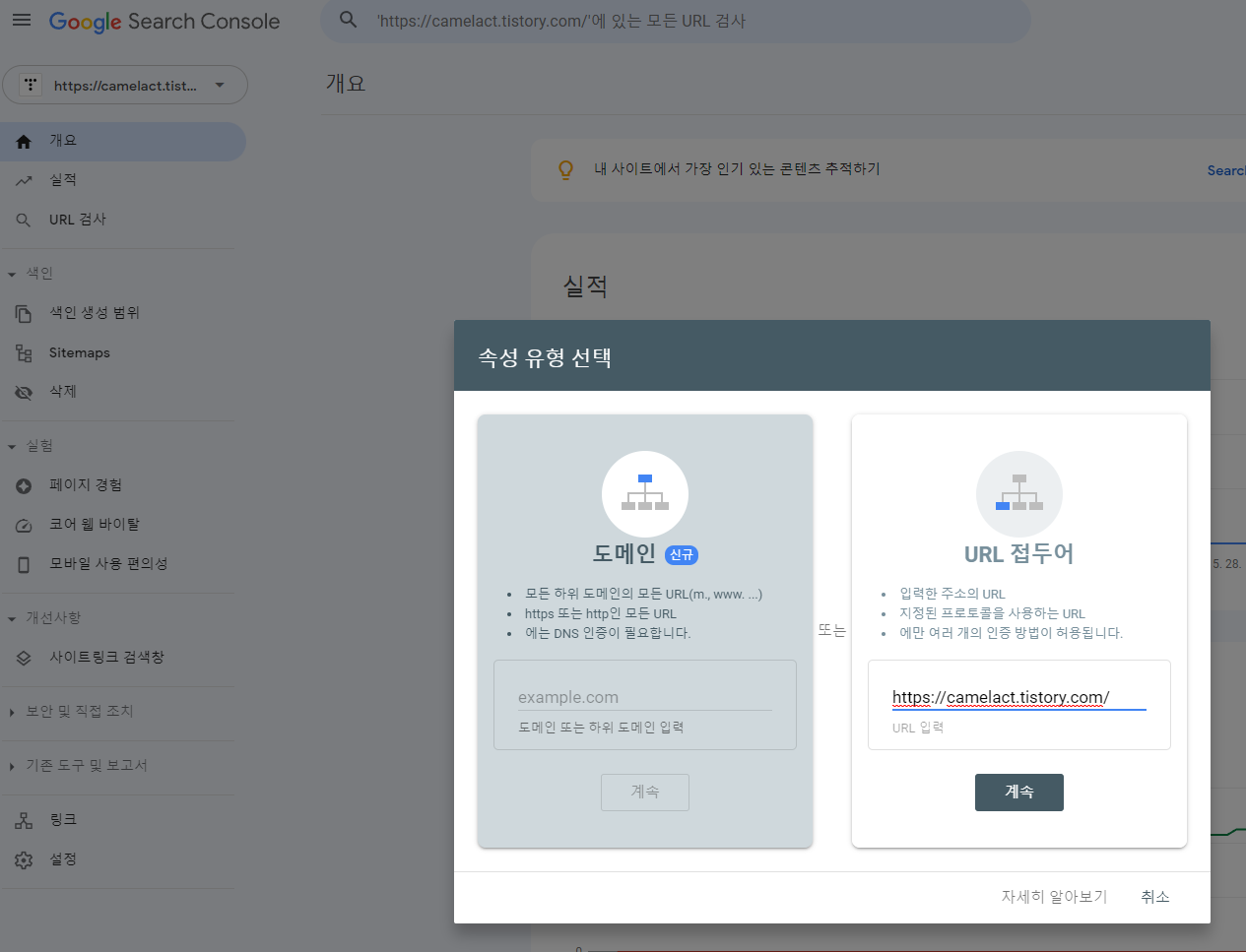Click '에만 여러 개의 인증 방법이 허용됩니다.' text
The image size is (1246, 952).
pos(1012,634)
